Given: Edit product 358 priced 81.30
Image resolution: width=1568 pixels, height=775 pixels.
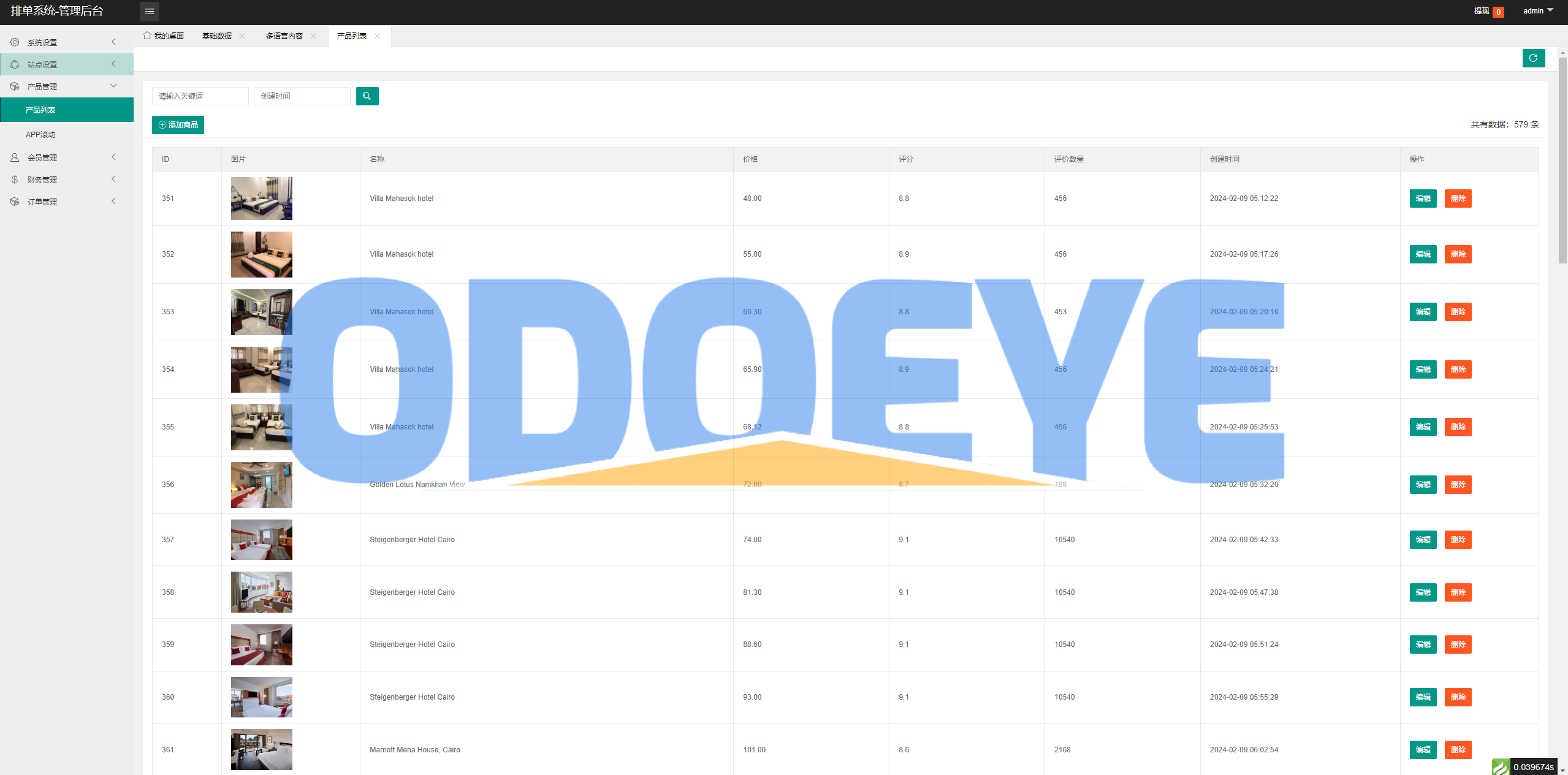Looking at the screenshot, I should 1423,592.
